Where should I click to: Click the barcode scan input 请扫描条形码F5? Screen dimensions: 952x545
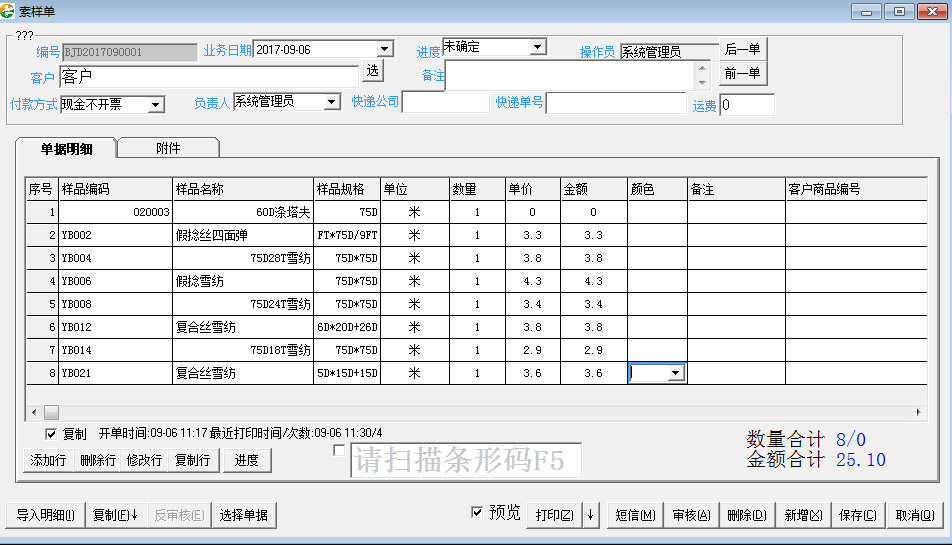tap(466, 460)
